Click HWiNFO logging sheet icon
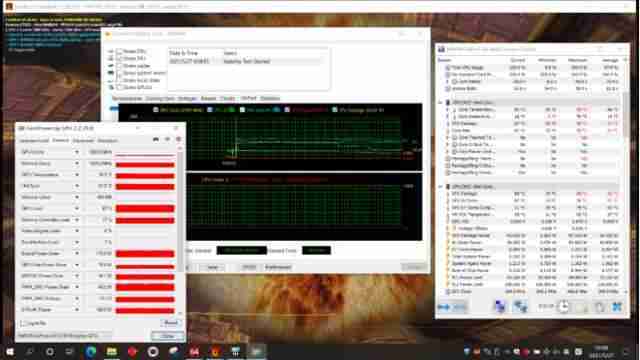This screenshot has height=360, width=640. [581, 307]
